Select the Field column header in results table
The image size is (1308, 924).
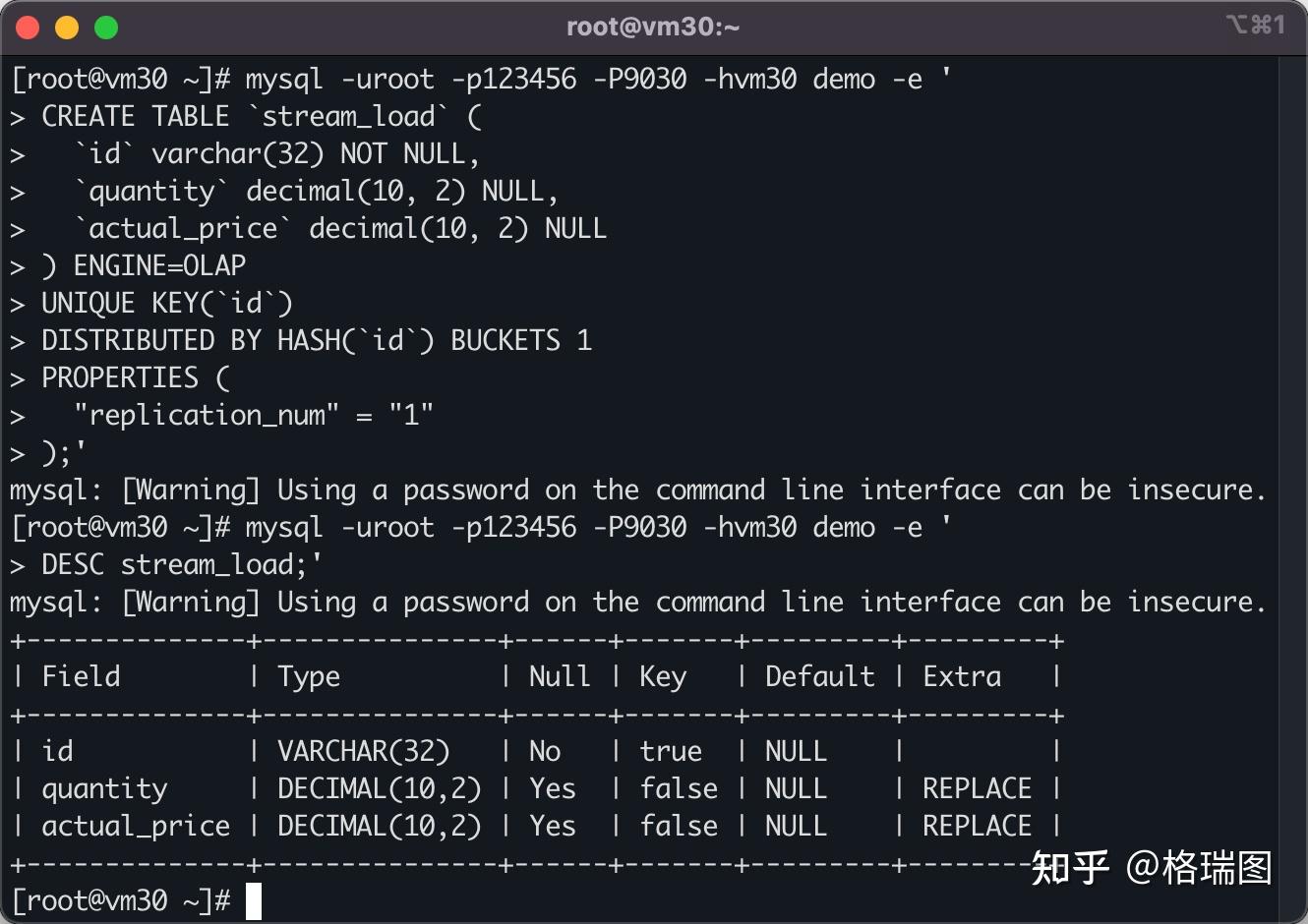point(81,676)
